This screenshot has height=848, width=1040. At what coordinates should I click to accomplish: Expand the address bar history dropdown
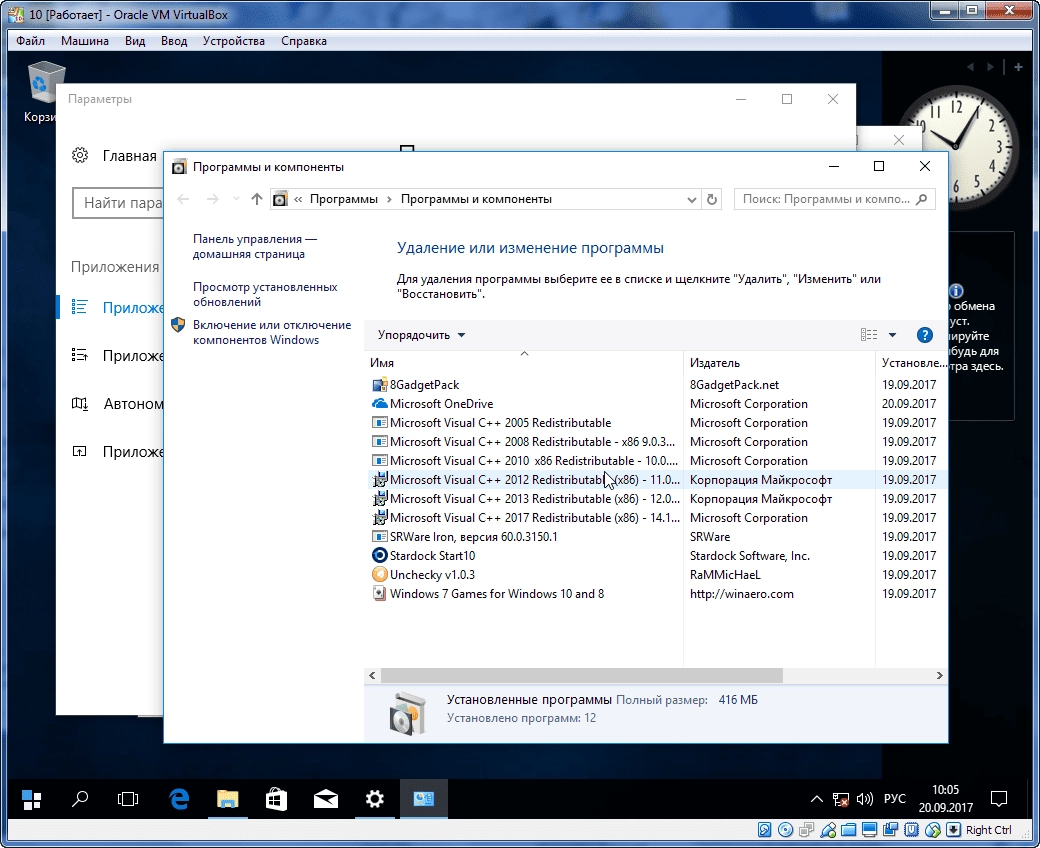[691, 200]
